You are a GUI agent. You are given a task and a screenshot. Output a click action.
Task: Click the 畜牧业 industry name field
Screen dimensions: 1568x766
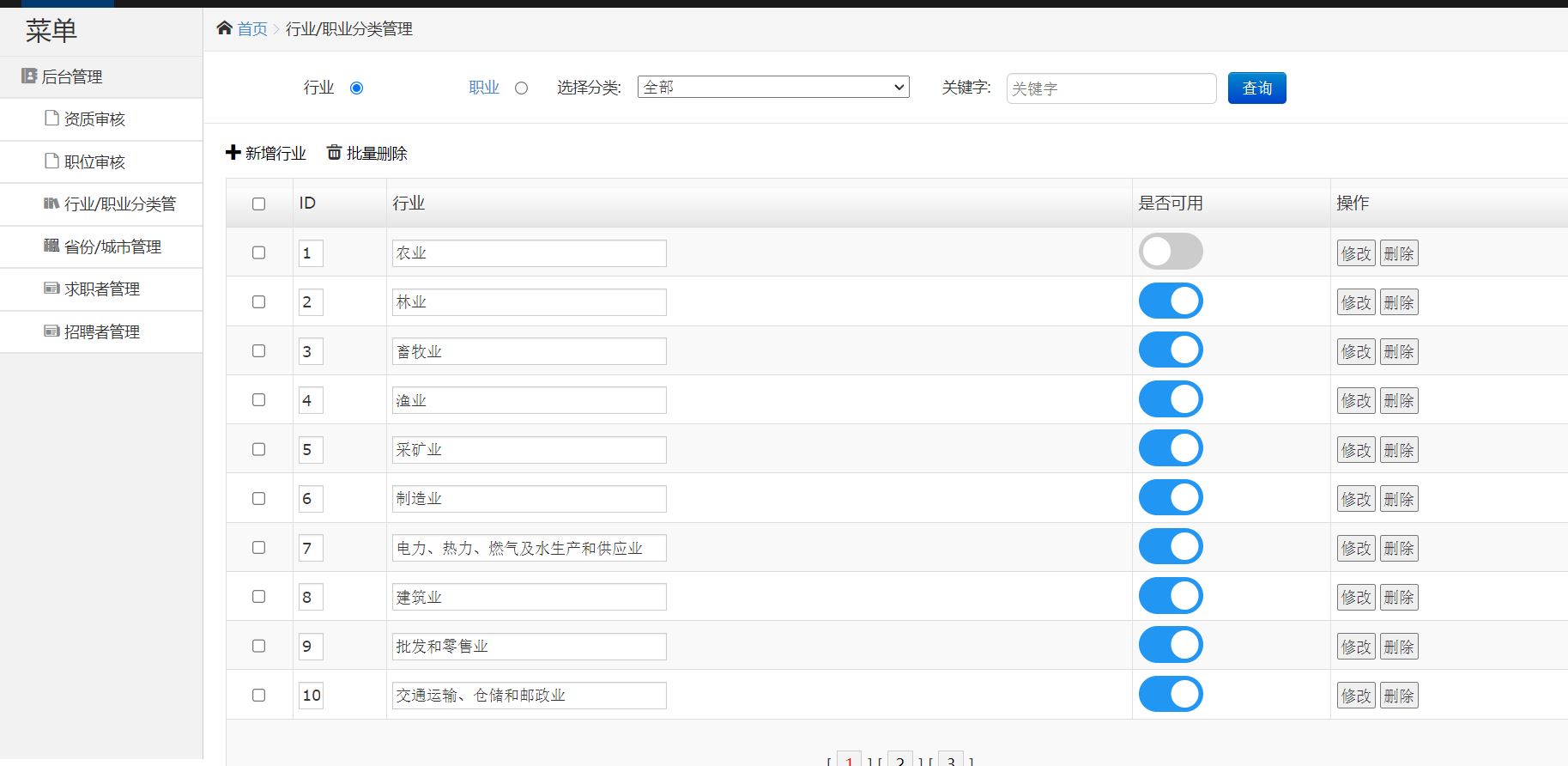coord(529,351)
